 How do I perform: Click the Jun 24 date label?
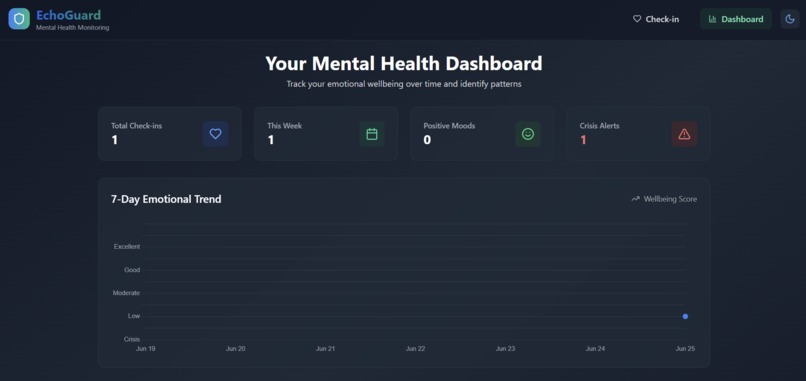[x=595, y=349]
